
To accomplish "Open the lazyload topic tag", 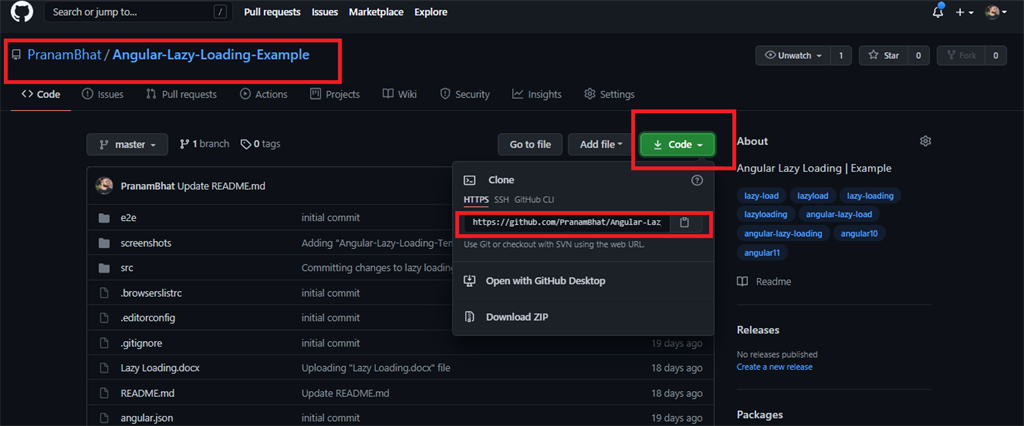I will 812,195.
